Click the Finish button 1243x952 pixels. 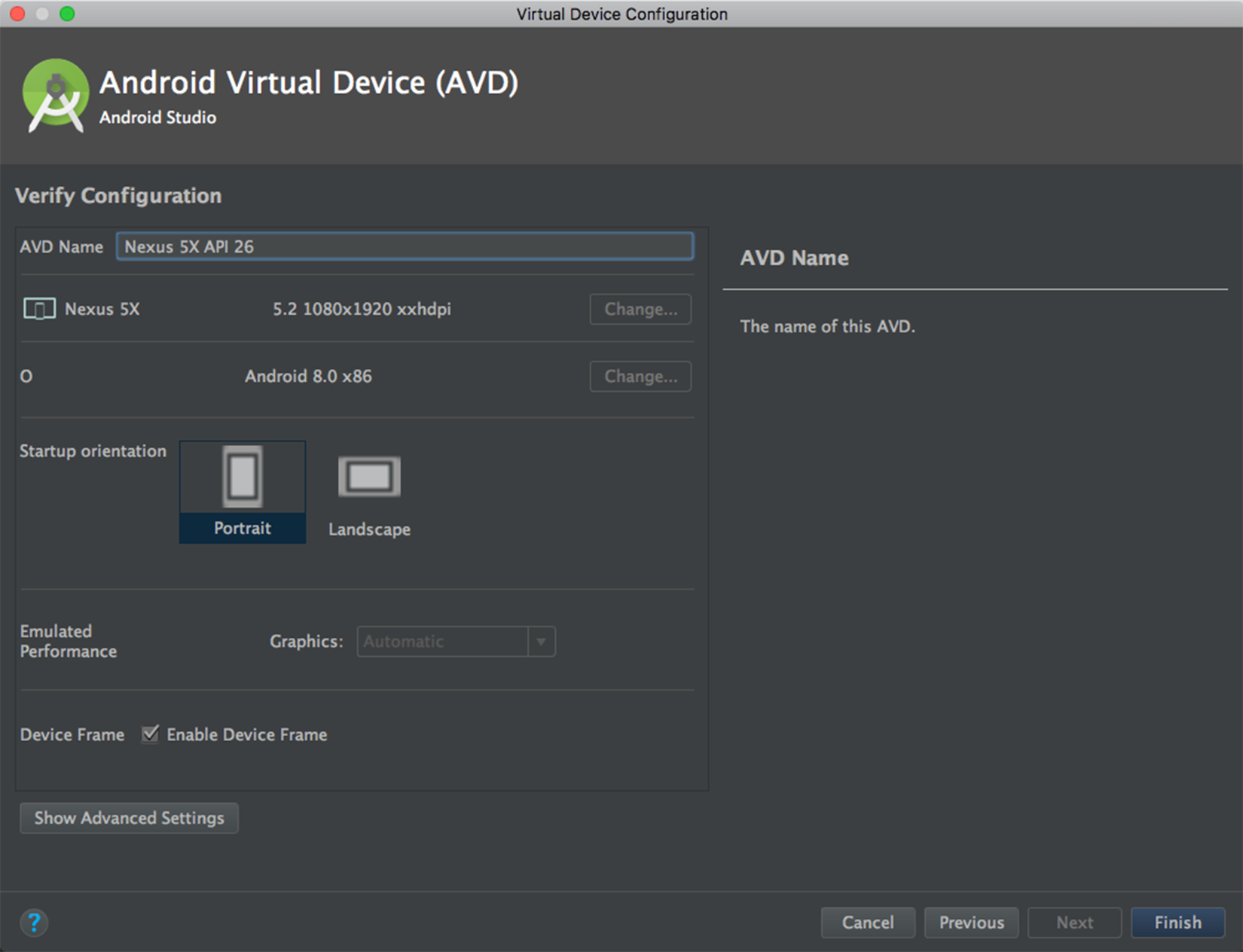[x=1178, y=923]
